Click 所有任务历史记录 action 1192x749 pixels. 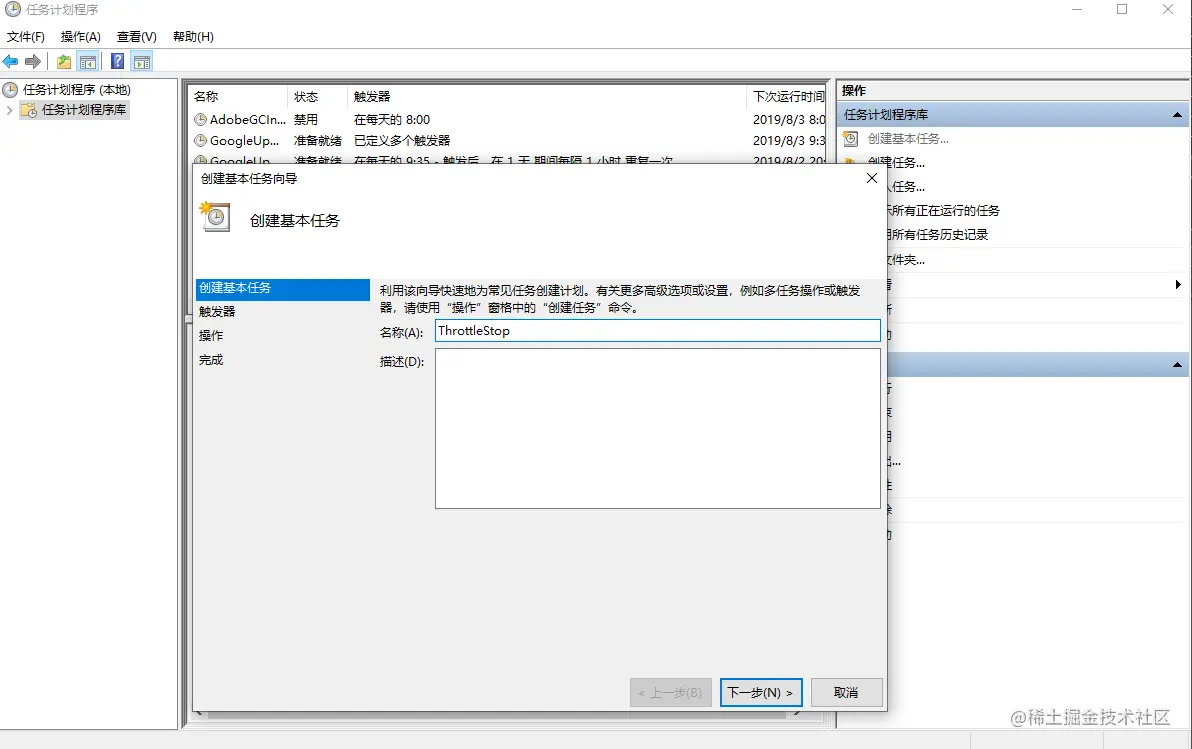[x=940, y=235]
